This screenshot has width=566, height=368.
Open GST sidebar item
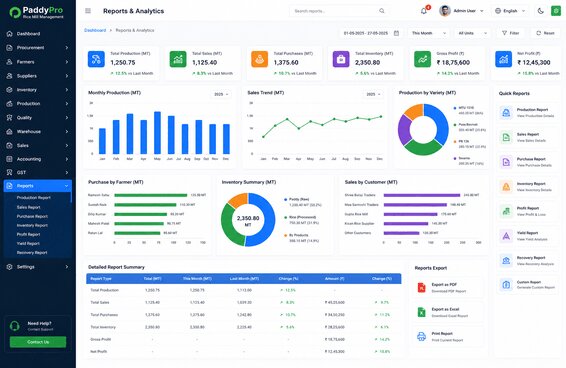pos(38,173)
